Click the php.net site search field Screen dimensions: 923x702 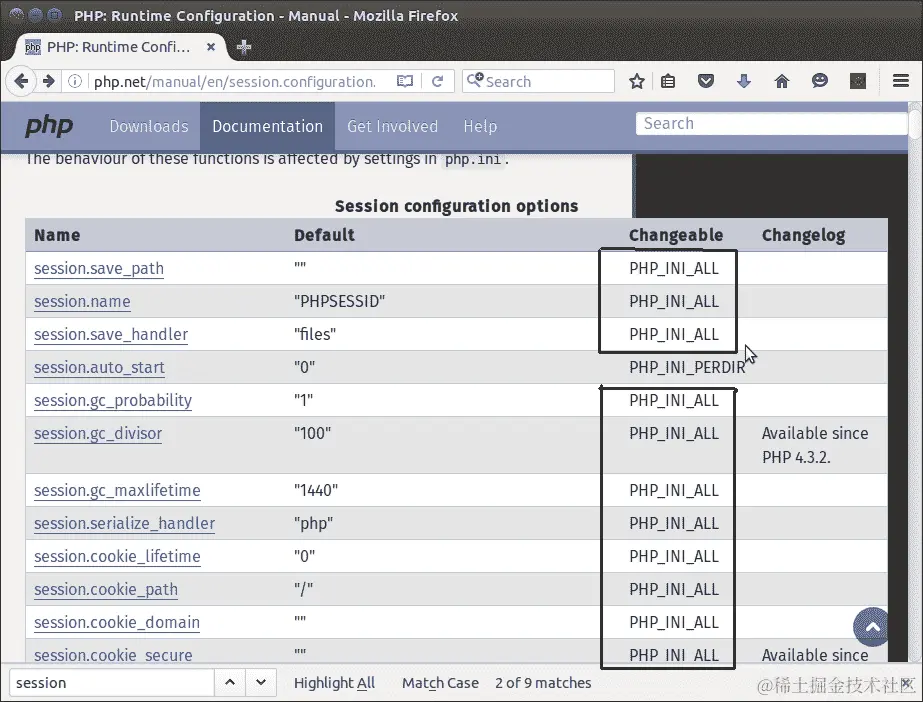pos(771,124)
